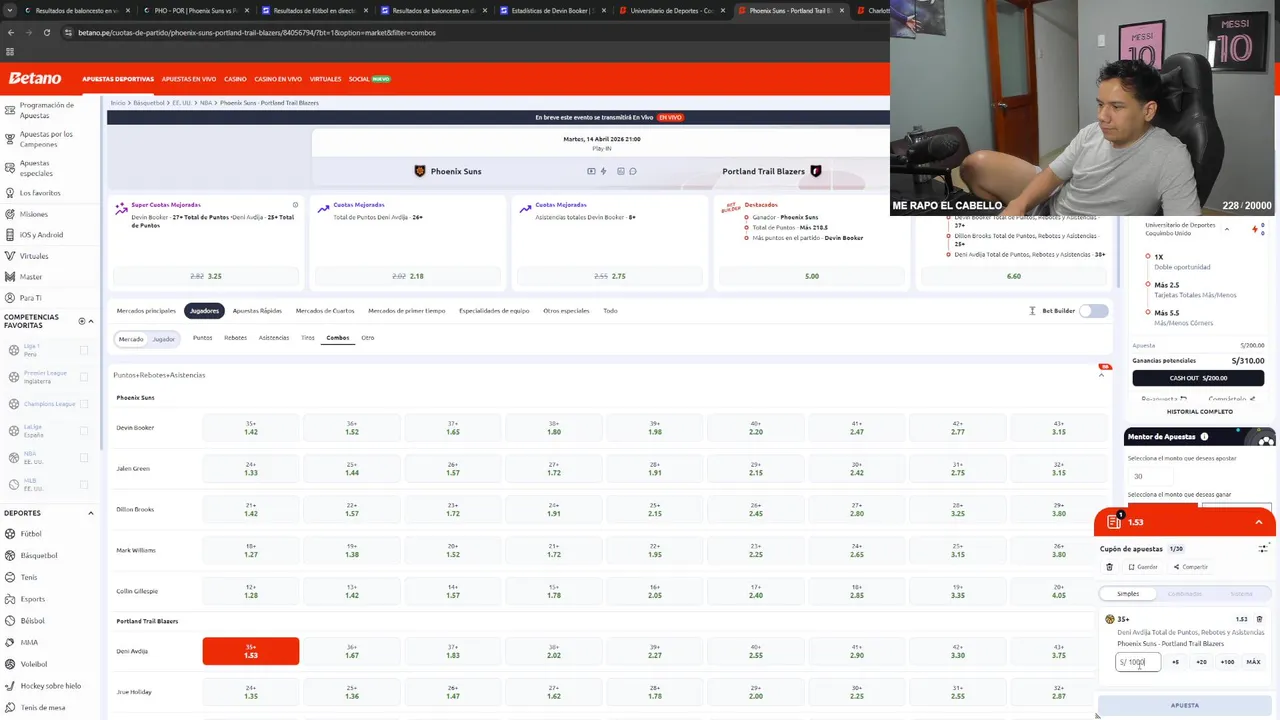Click the CASH OUT S/200.00 button
Image resolution: width=1280 pixels, height=720 pixels.
pyautogui.click(x=1198, y=378)
